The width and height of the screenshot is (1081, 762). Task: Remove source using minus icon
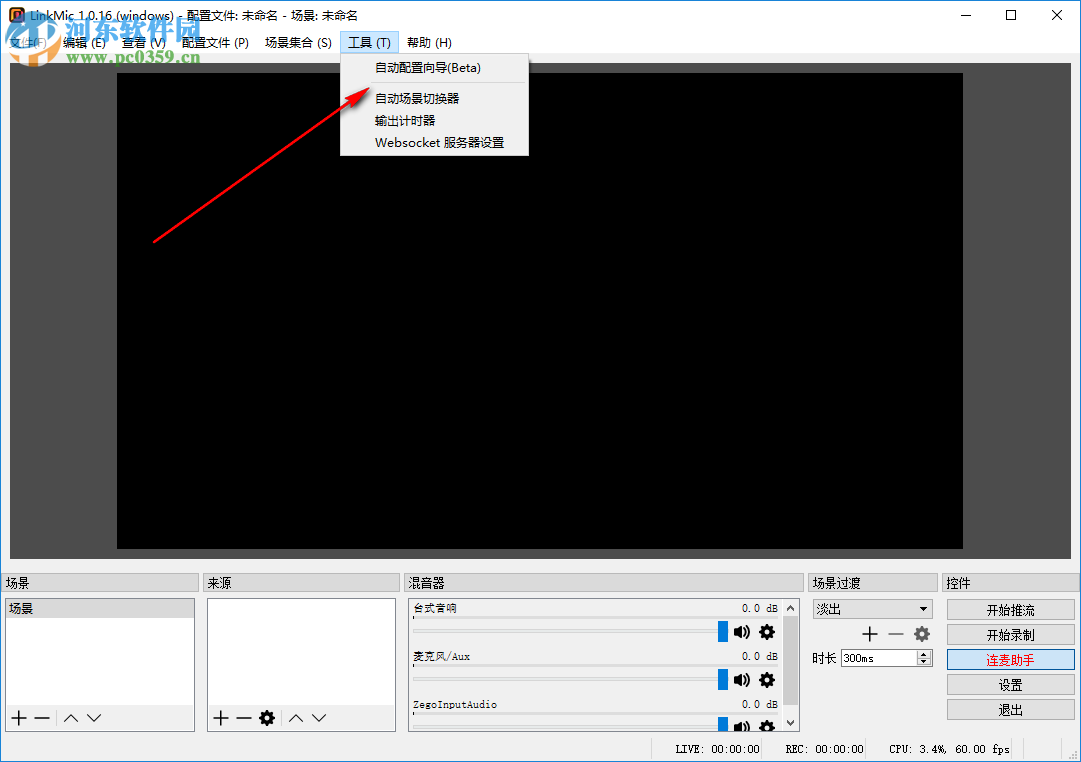[243, 718]
